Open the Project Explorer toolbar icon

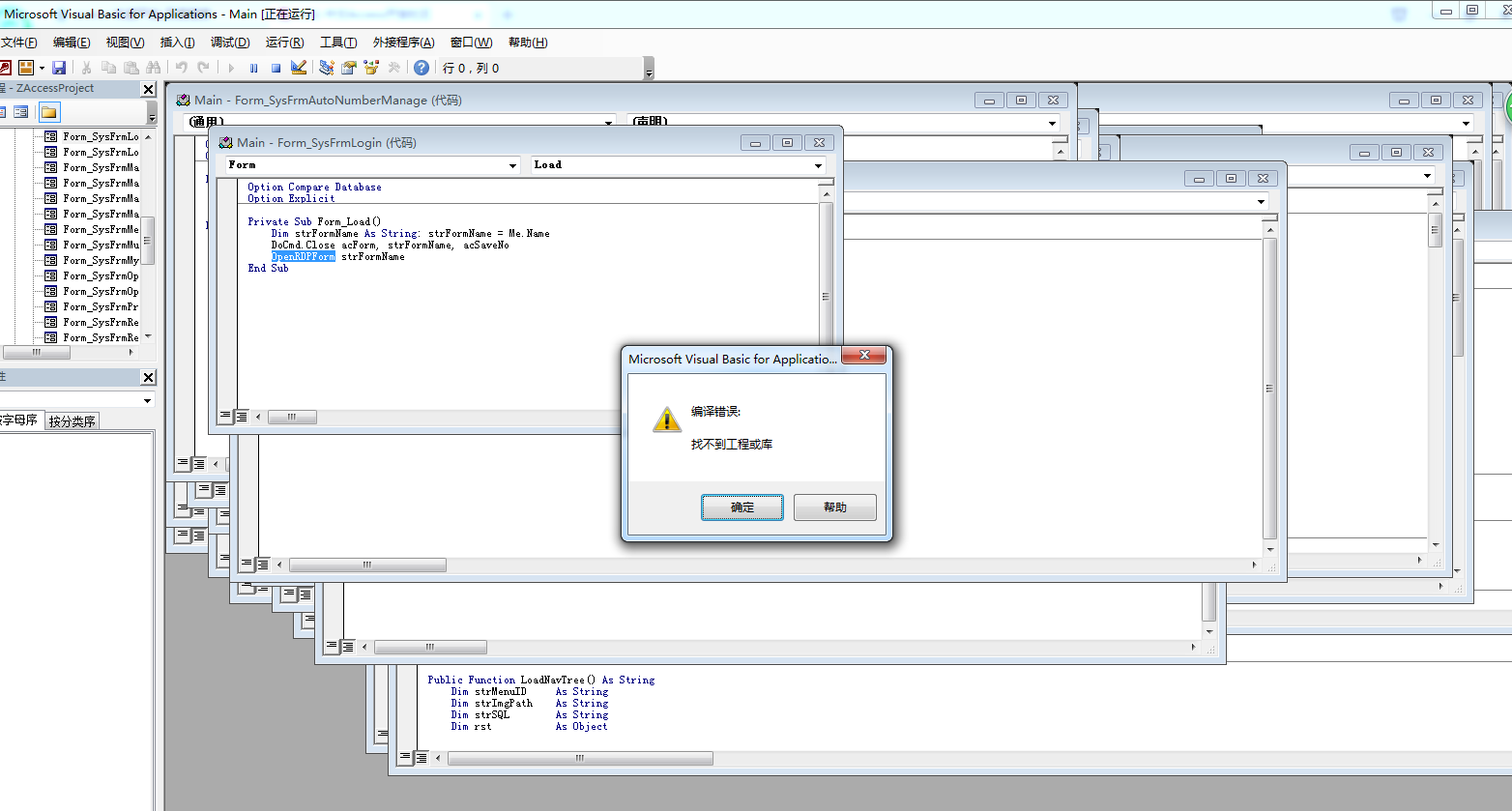[327, 68]
